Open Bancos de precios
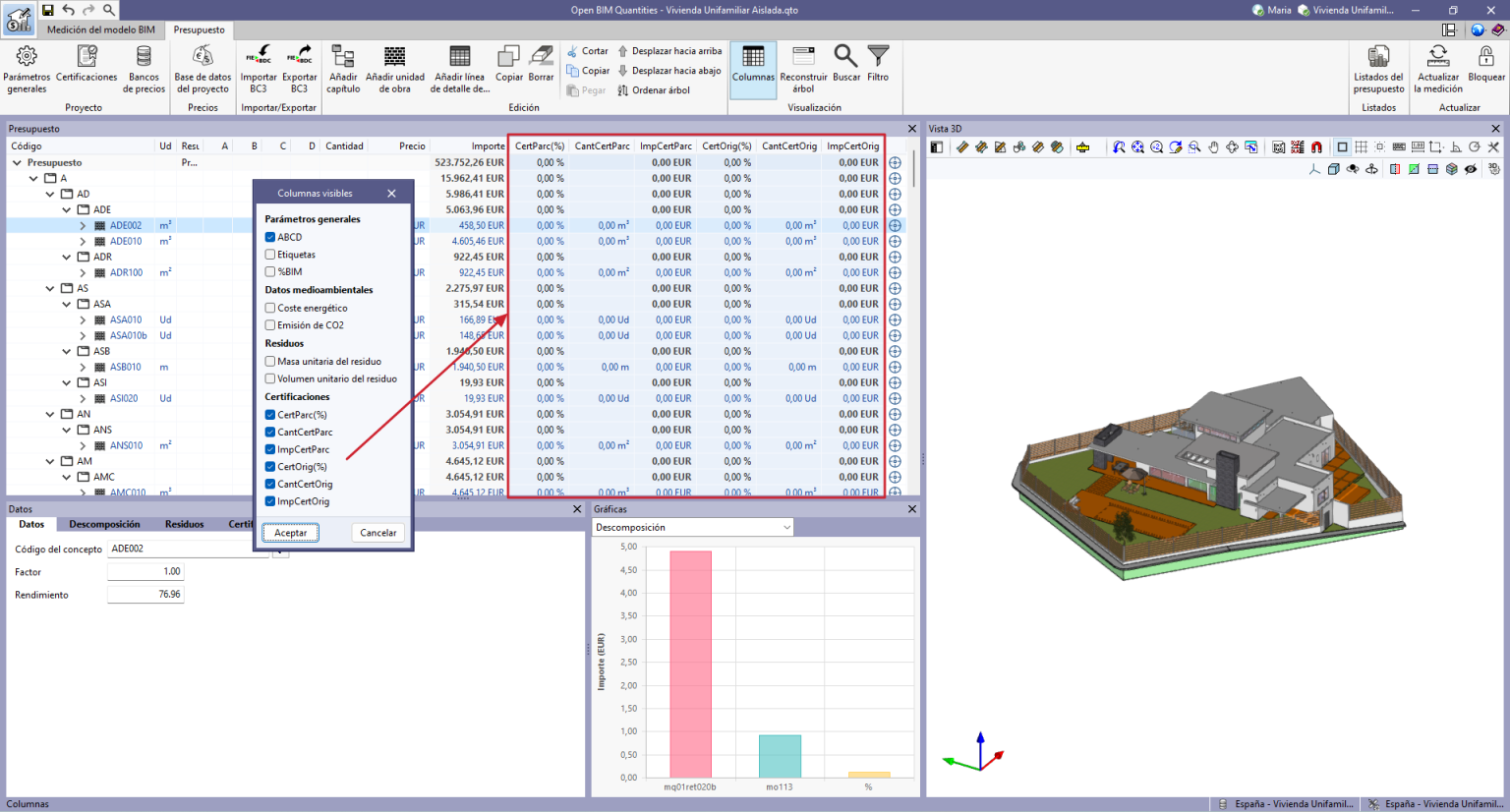This screenshot has height=812, width=1510. (x=144, y=69)
